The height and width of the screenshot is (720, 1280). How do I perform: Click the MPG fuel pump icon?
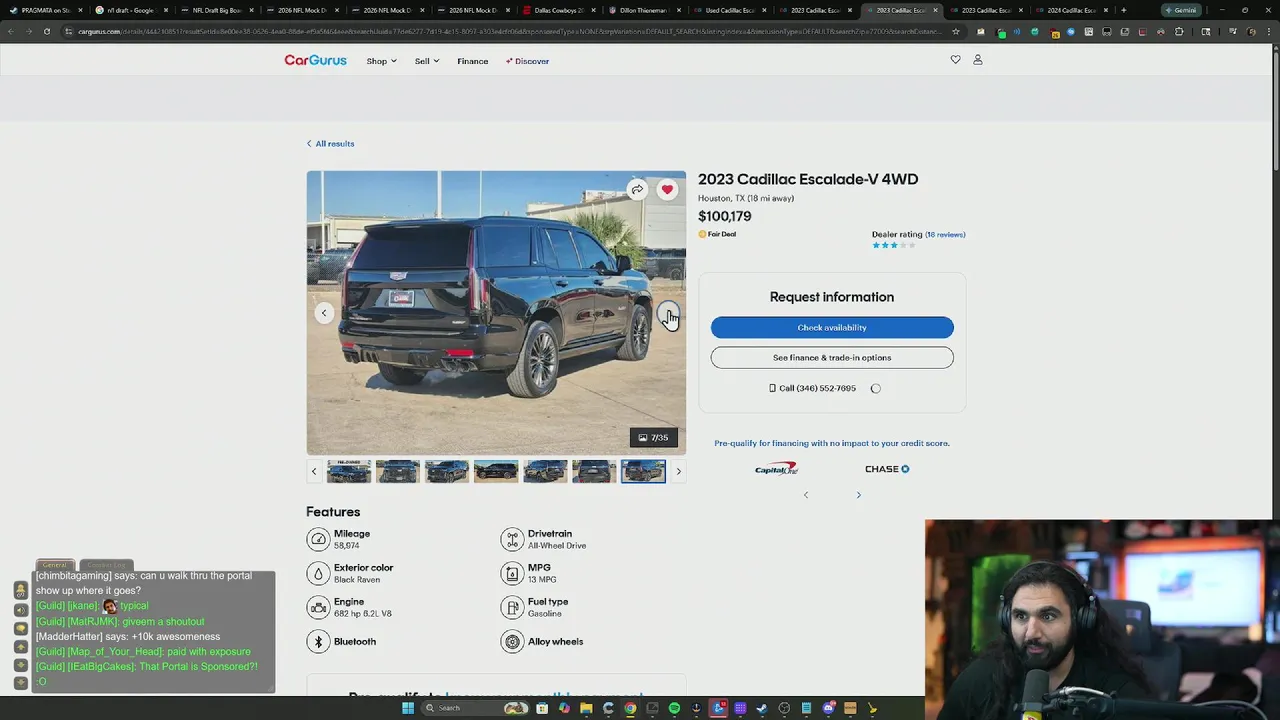[x=512, y=573]
